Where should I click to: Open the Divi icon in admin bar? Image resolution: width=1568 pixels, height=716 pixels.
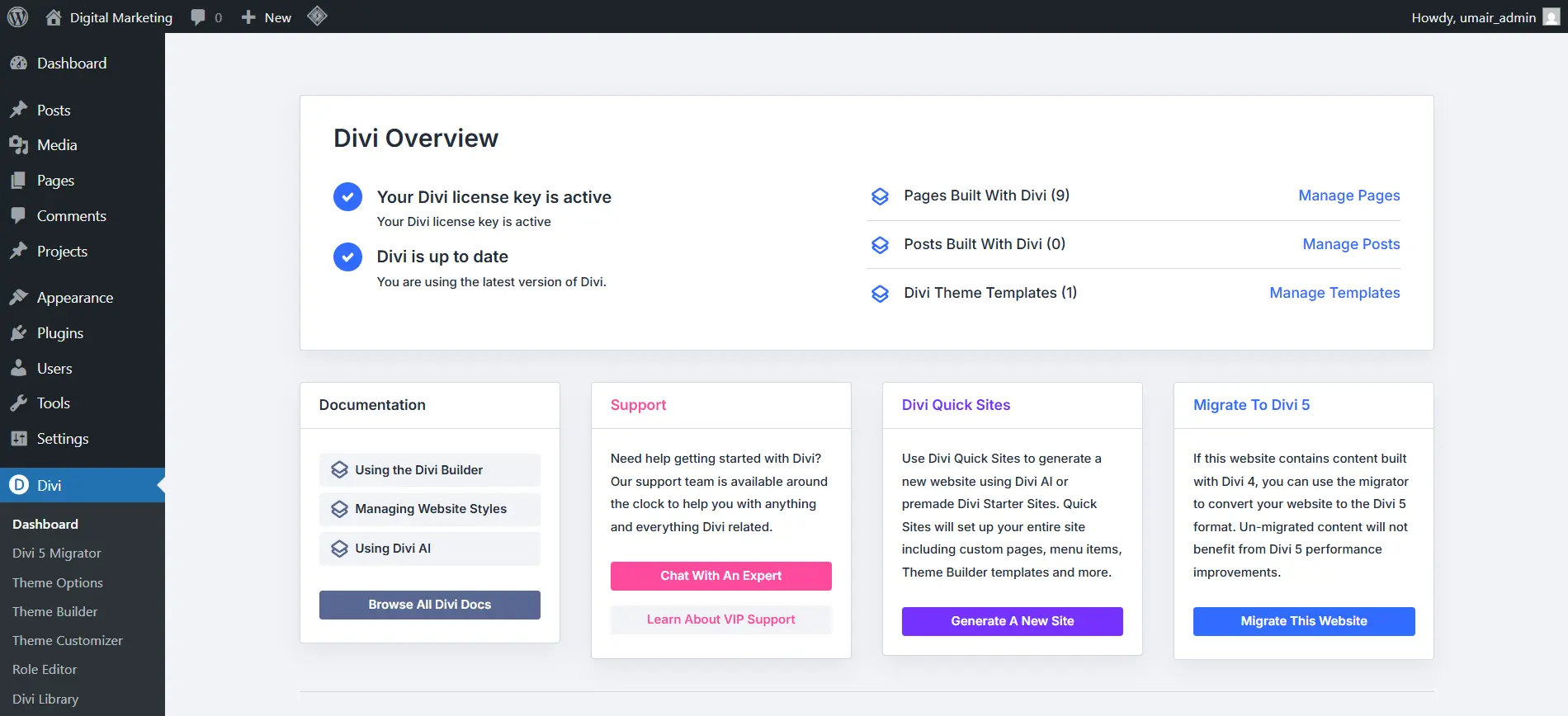(317, 16)
